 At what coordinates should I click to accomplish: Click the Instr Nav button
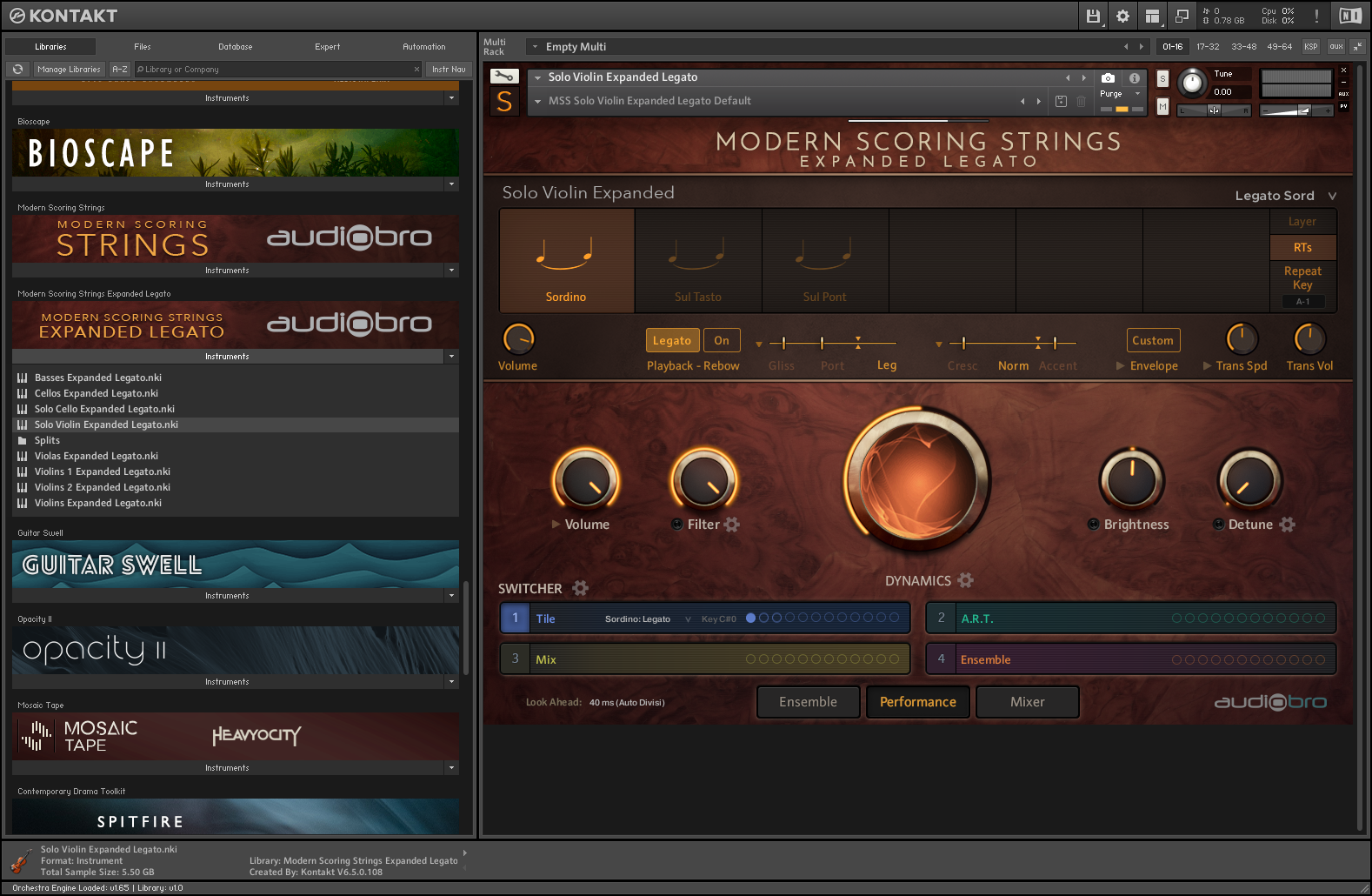pos(449,70)
